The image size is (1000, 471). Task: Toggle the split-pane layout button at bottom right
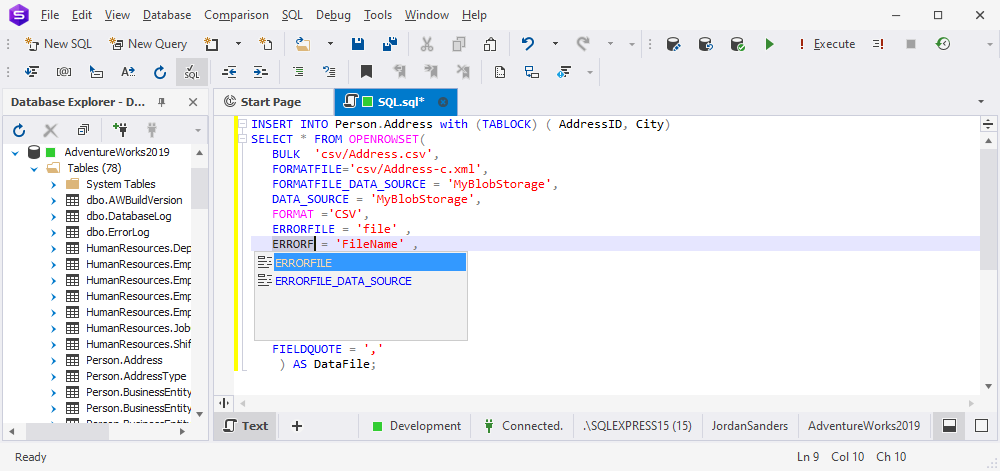pos(949,426)
